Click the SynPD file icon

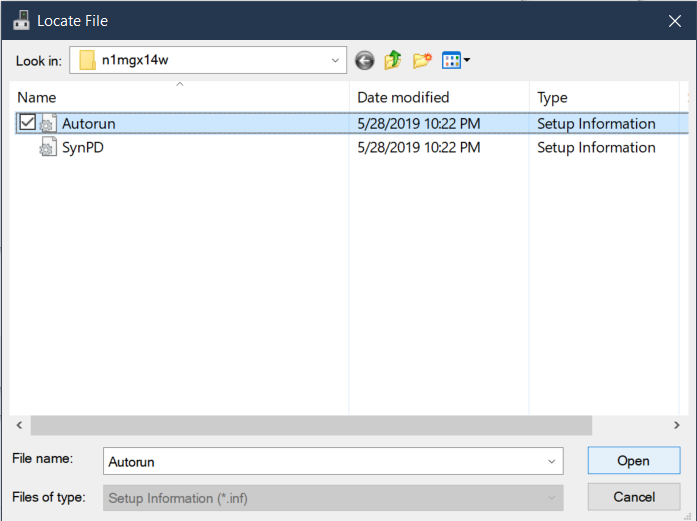coord(48,148)
